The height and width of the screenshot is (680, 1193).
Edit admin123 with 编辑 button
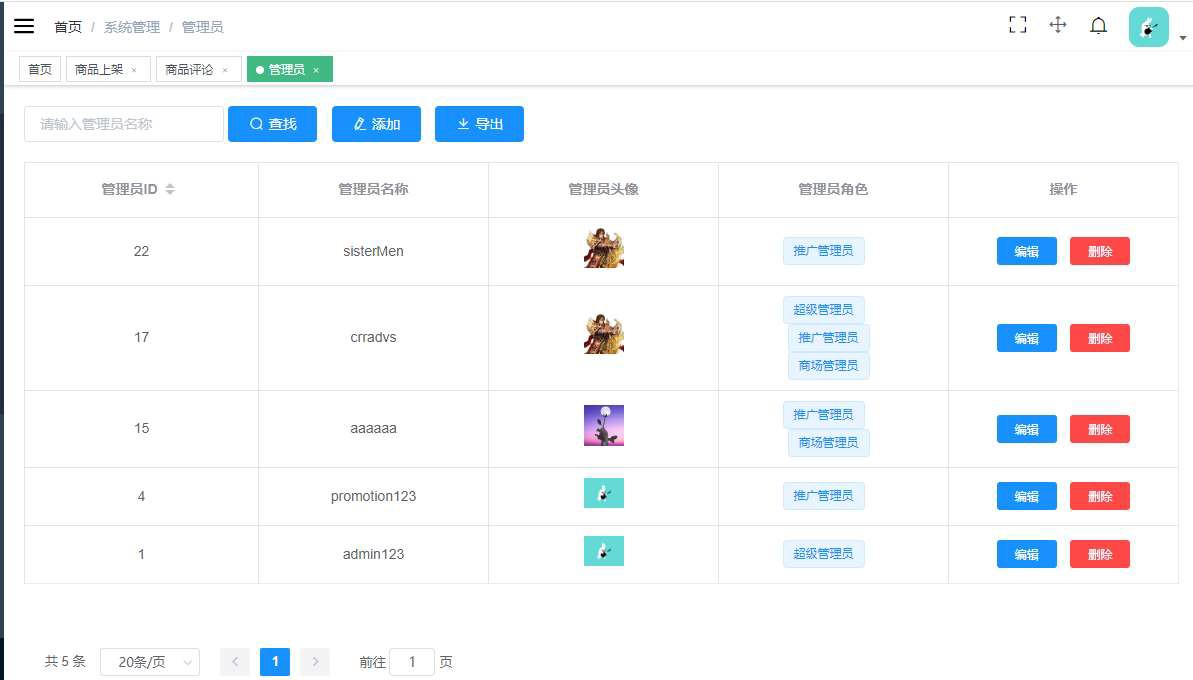pyautogui.click(x=1026, y=554)
